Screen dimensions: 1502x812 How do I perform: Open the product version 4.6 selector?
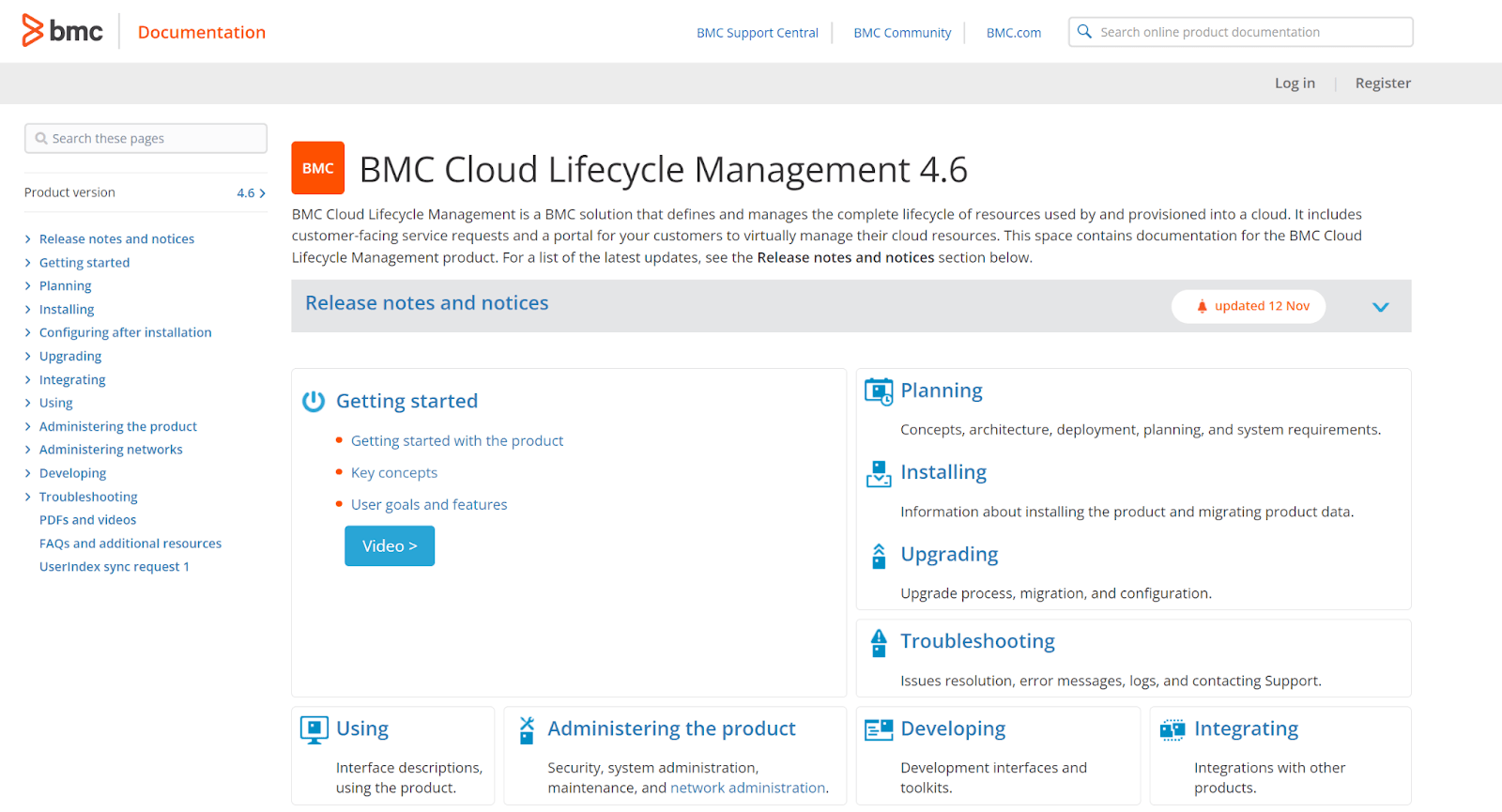tap(251, 193)
